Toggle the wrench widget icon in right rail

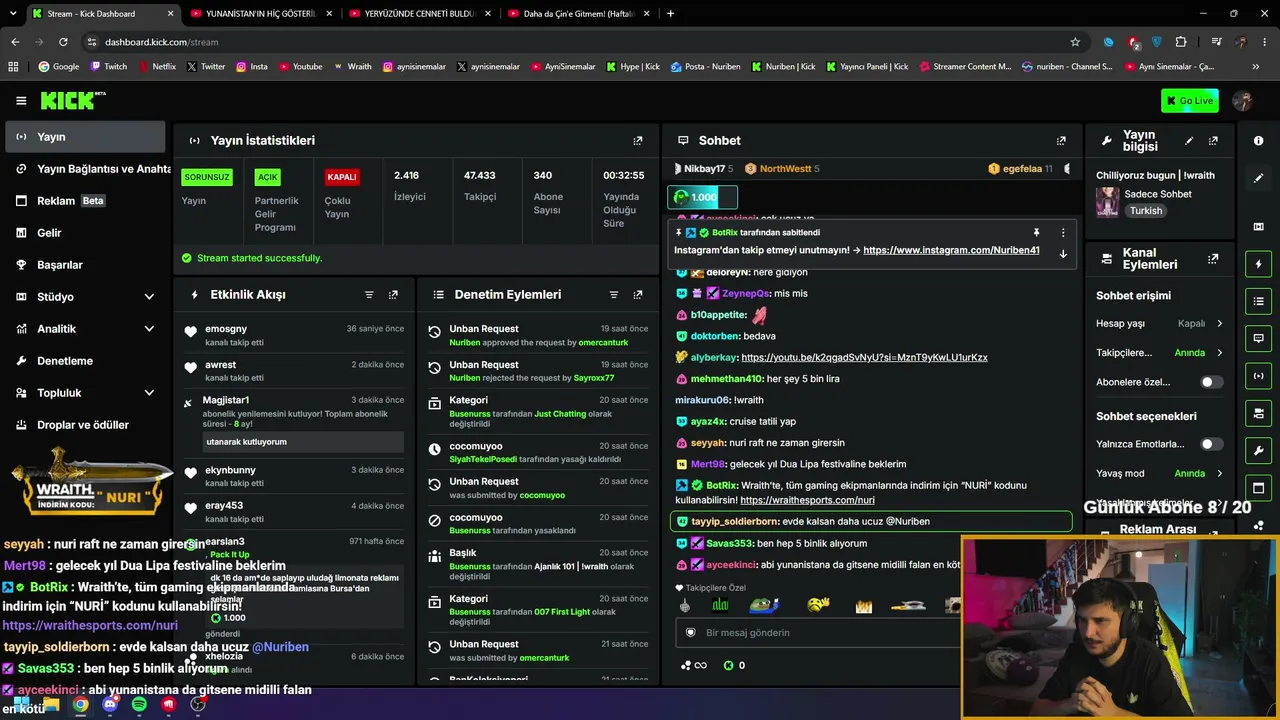point(1259,450)
